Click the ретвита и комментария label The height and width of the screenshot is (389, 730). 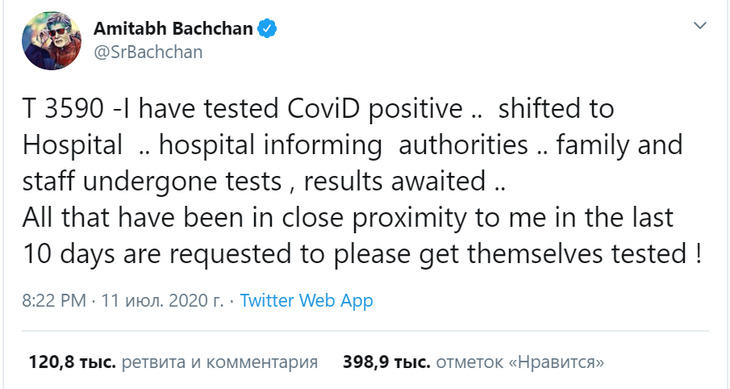pos(219,362)
